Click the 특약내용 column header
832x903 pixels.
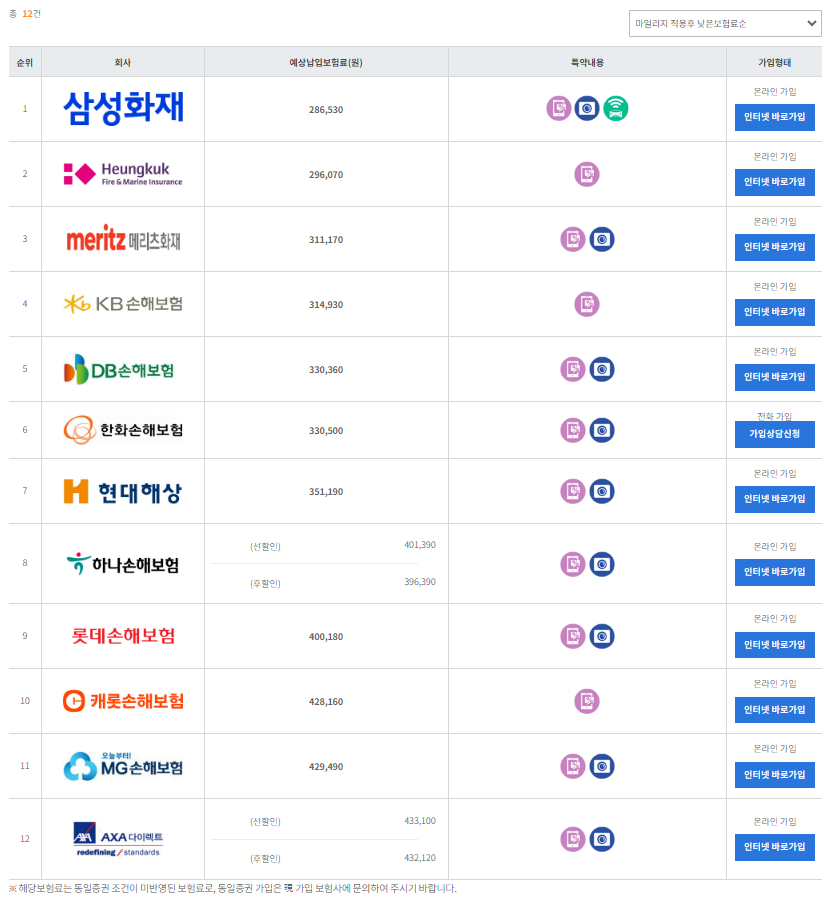coord(587,62)
